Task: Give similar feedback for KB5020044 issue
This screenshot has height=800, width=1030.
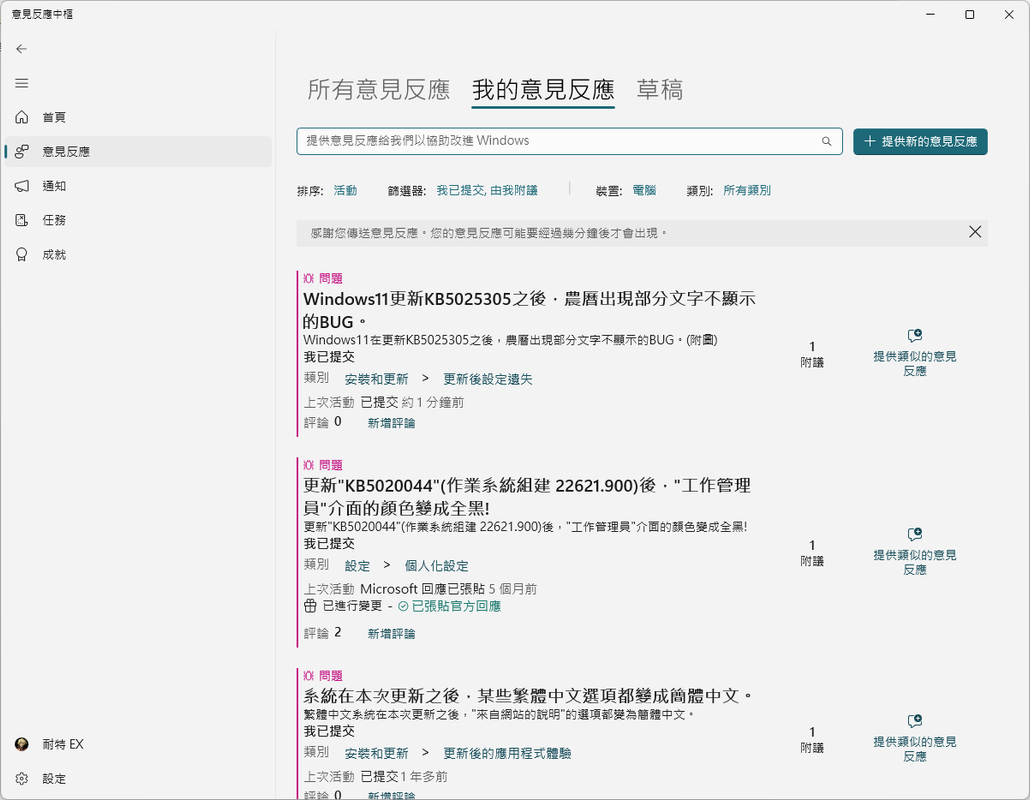Action: 914,552
